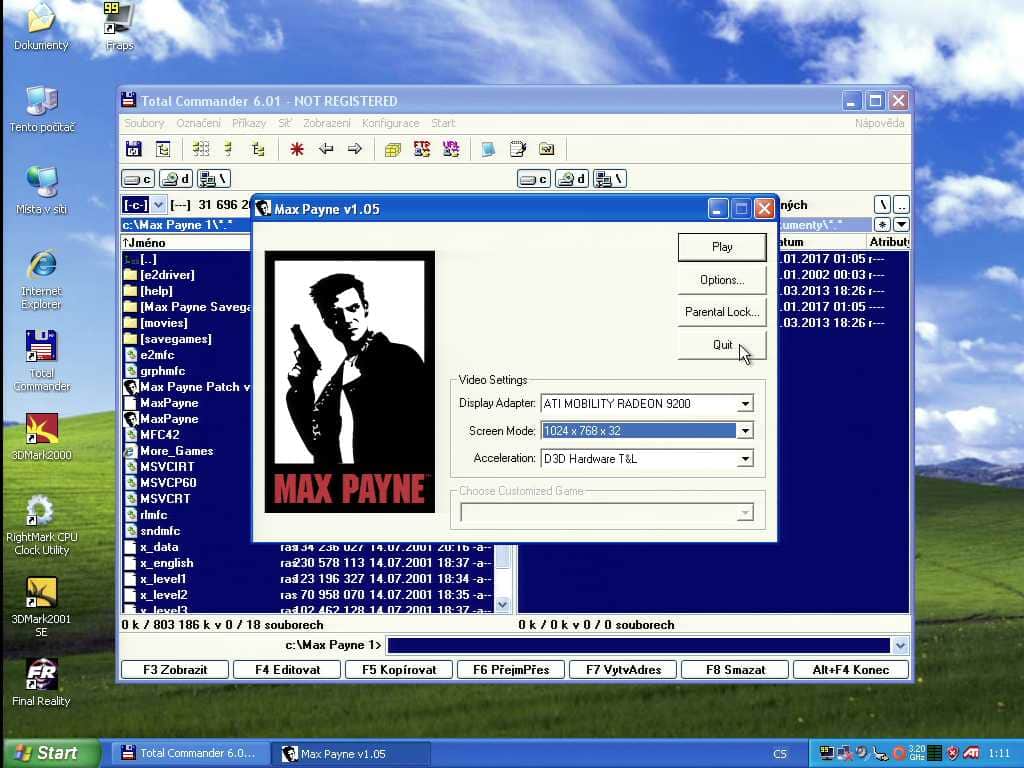Click Quit in the Max Payne launcher

722,345
